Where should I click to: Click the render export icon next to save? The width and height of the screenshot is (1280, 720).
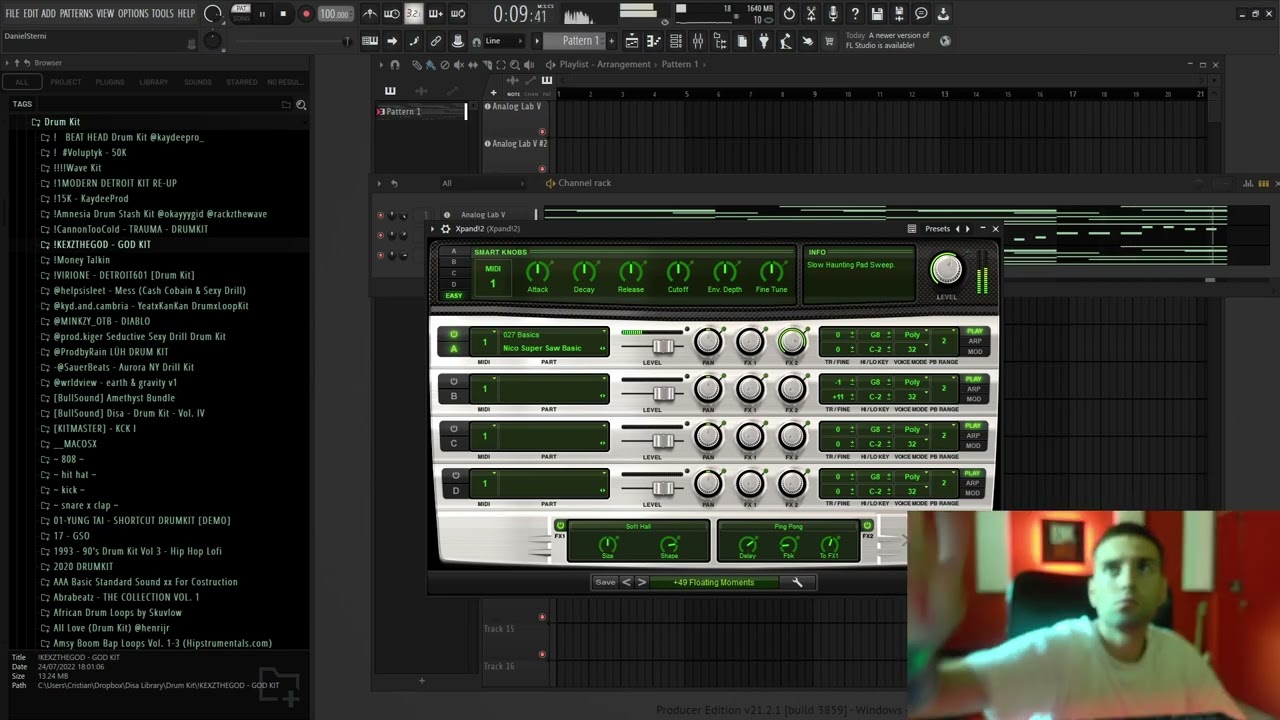[899, 14]
